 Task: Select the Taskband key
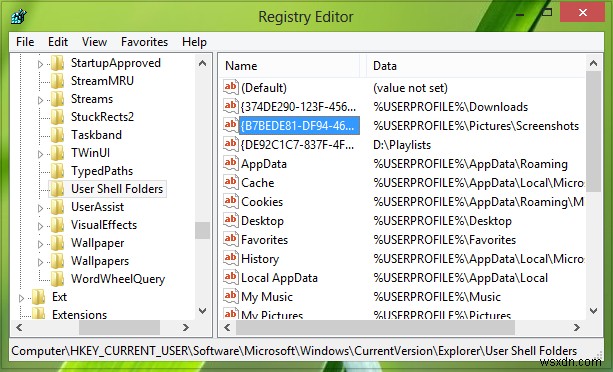pos(96,135)
